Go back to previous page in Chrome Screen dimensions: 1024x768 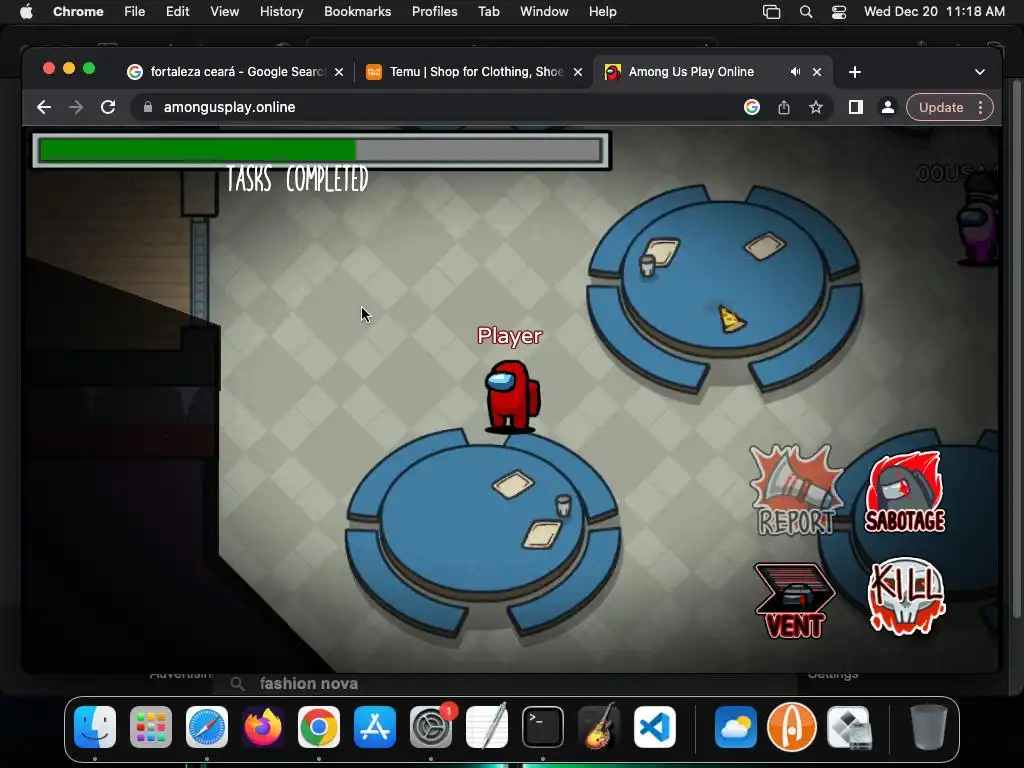tap(44, 107)
